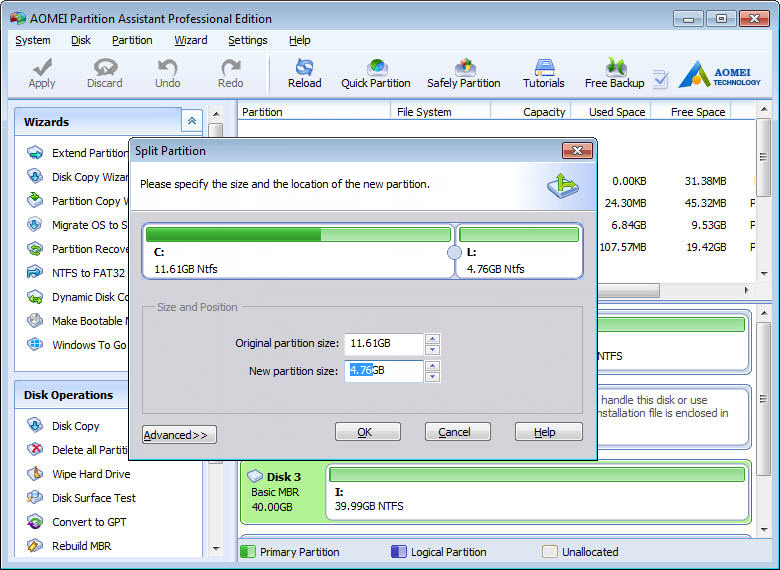
Task: Click Help button in Split Partition dialog
Action: coord(548,432)
